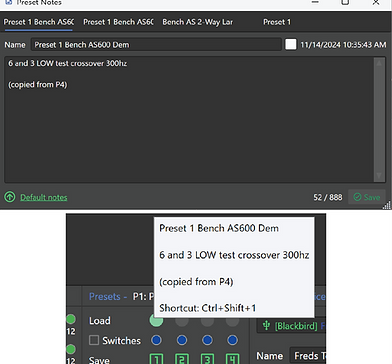Click the third blue Switches dot
This screenshot has width=392, height=364.
(x=207, y=340)
